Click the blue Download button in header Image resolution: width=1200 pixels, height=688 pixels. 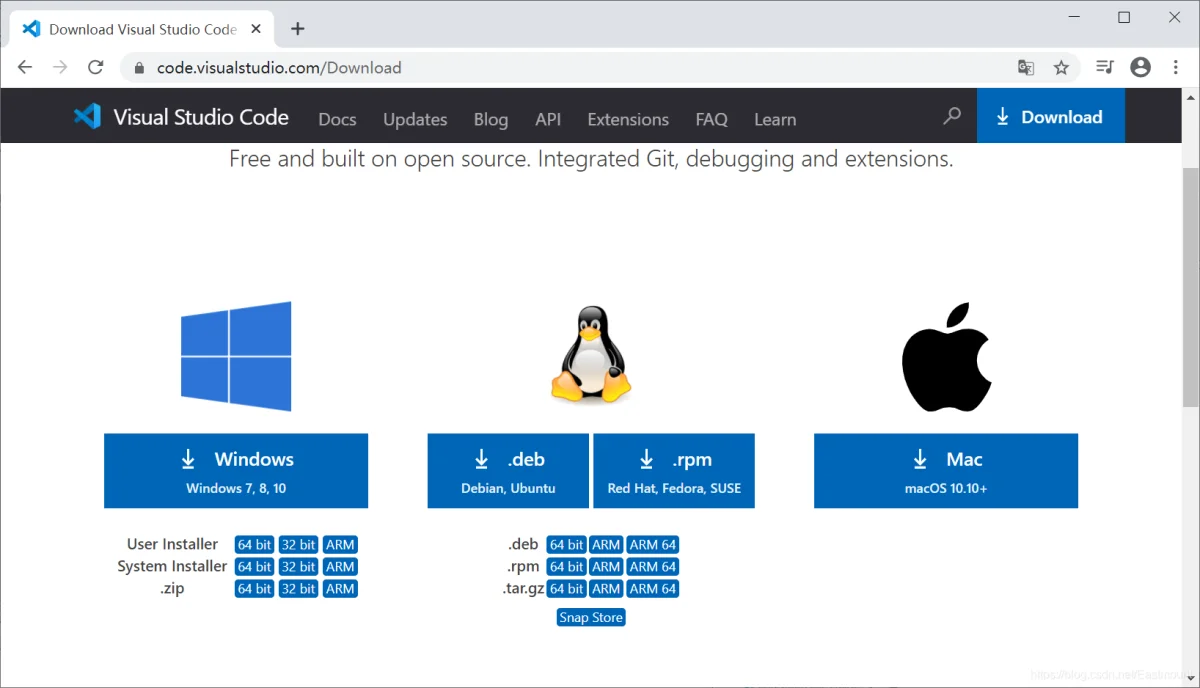1050,116
